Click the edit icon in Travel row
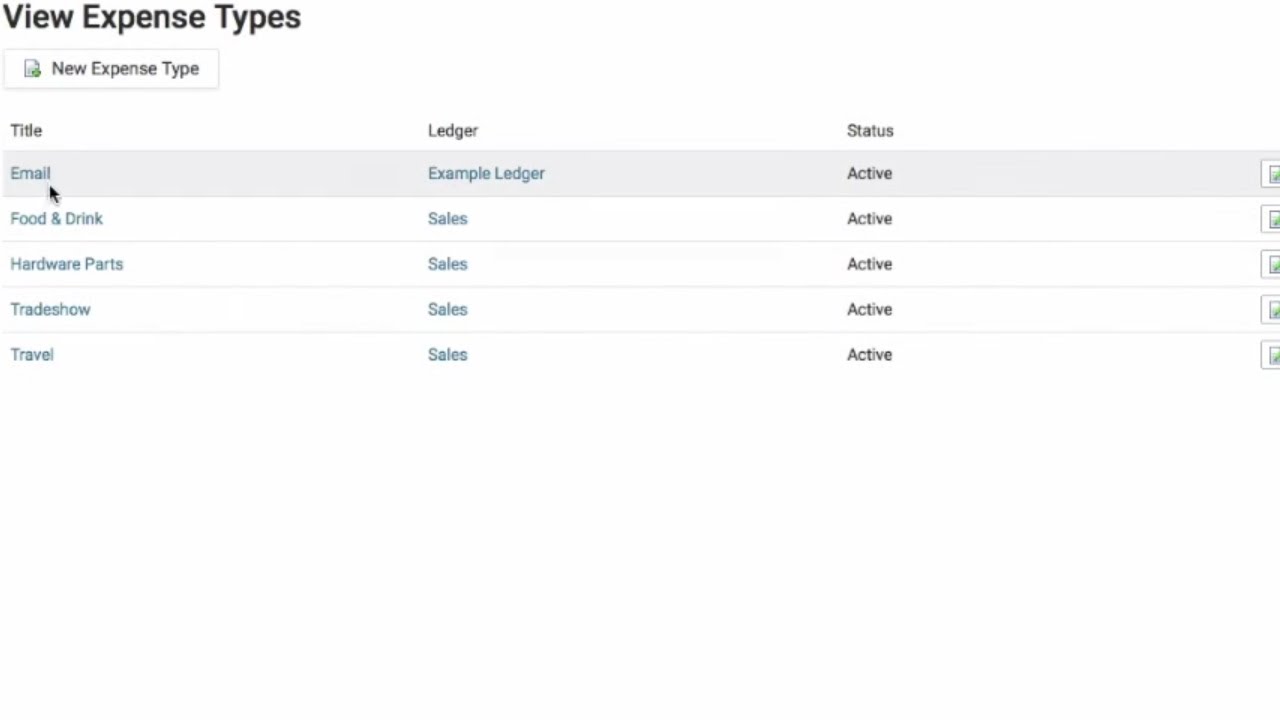This screenshot has width=1280, height=720. click(x=1271, y=355)
